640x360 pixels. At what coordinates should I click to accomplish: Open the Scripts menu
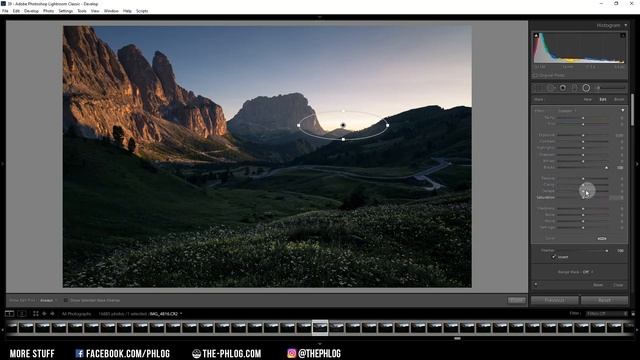142,11
